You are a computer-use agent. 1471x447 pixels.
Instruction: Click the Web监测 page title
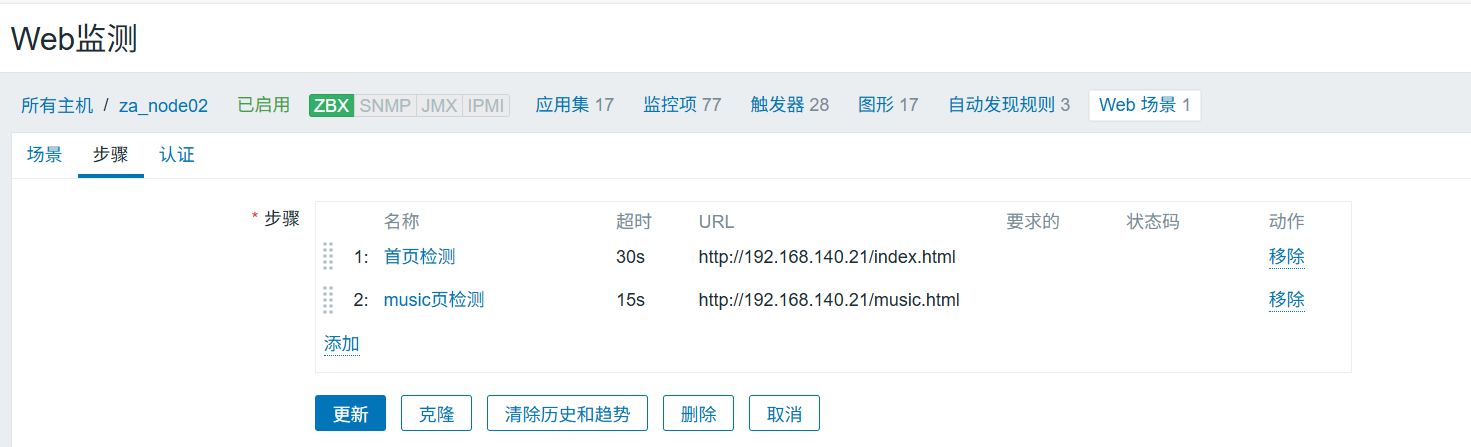click(x=74, y=39)
